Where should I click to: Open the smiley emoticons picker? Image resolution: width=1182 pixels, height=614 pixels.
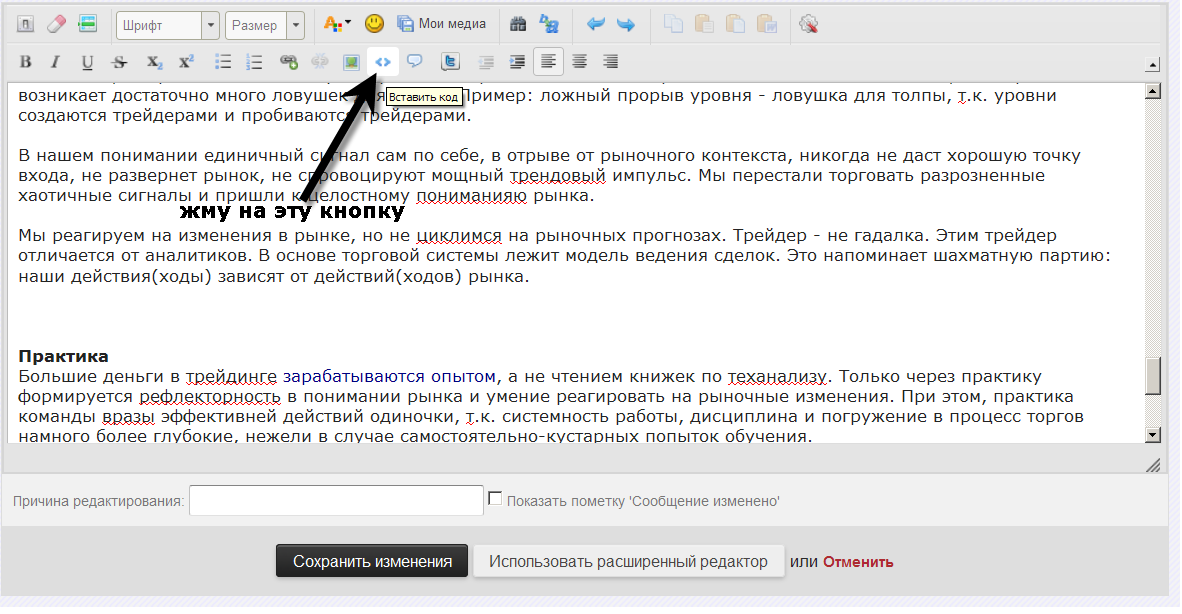(x=374, y=24)
